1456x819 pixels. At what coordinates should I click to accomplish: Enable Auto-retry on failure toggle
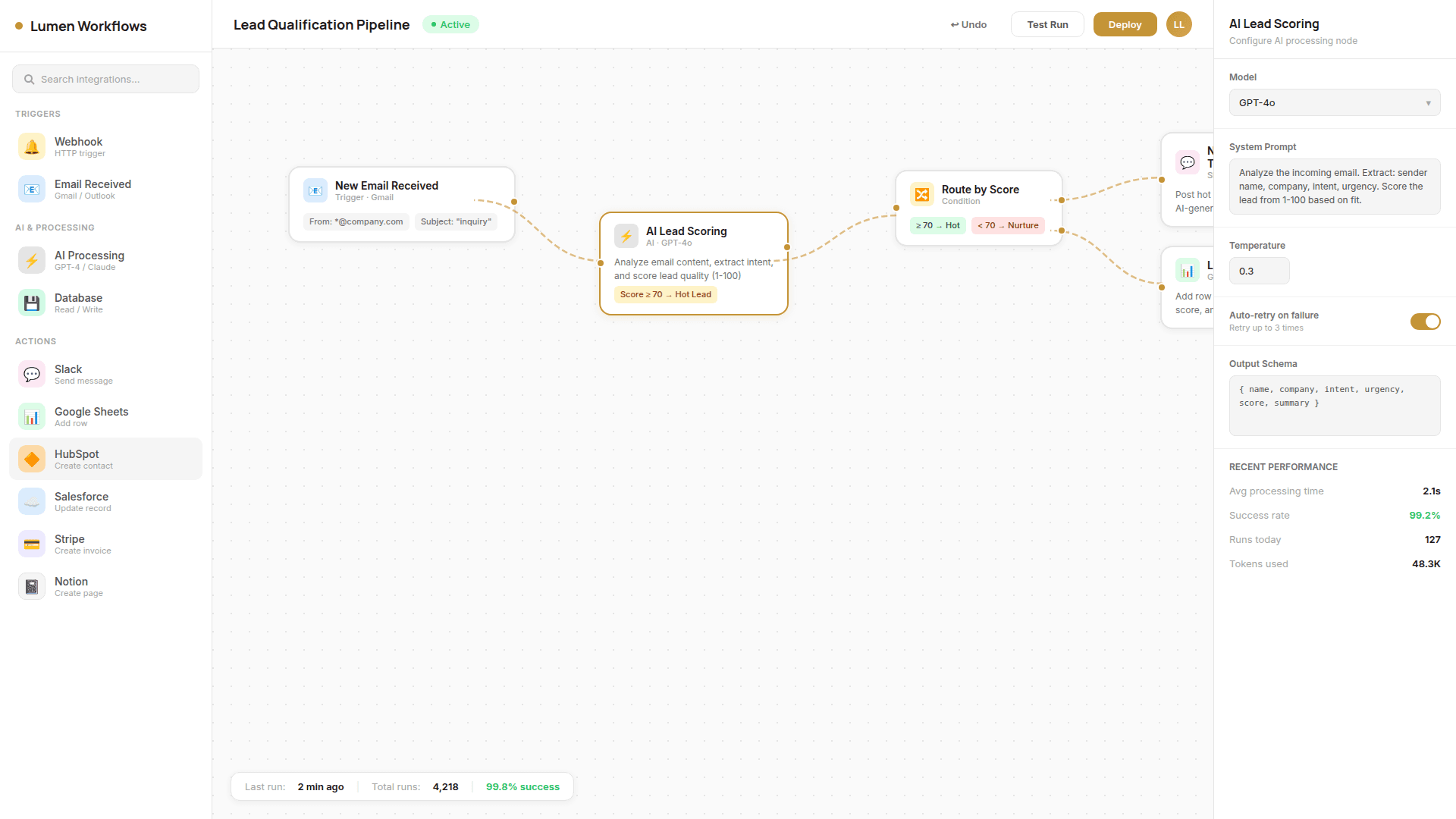point(1426,322)
